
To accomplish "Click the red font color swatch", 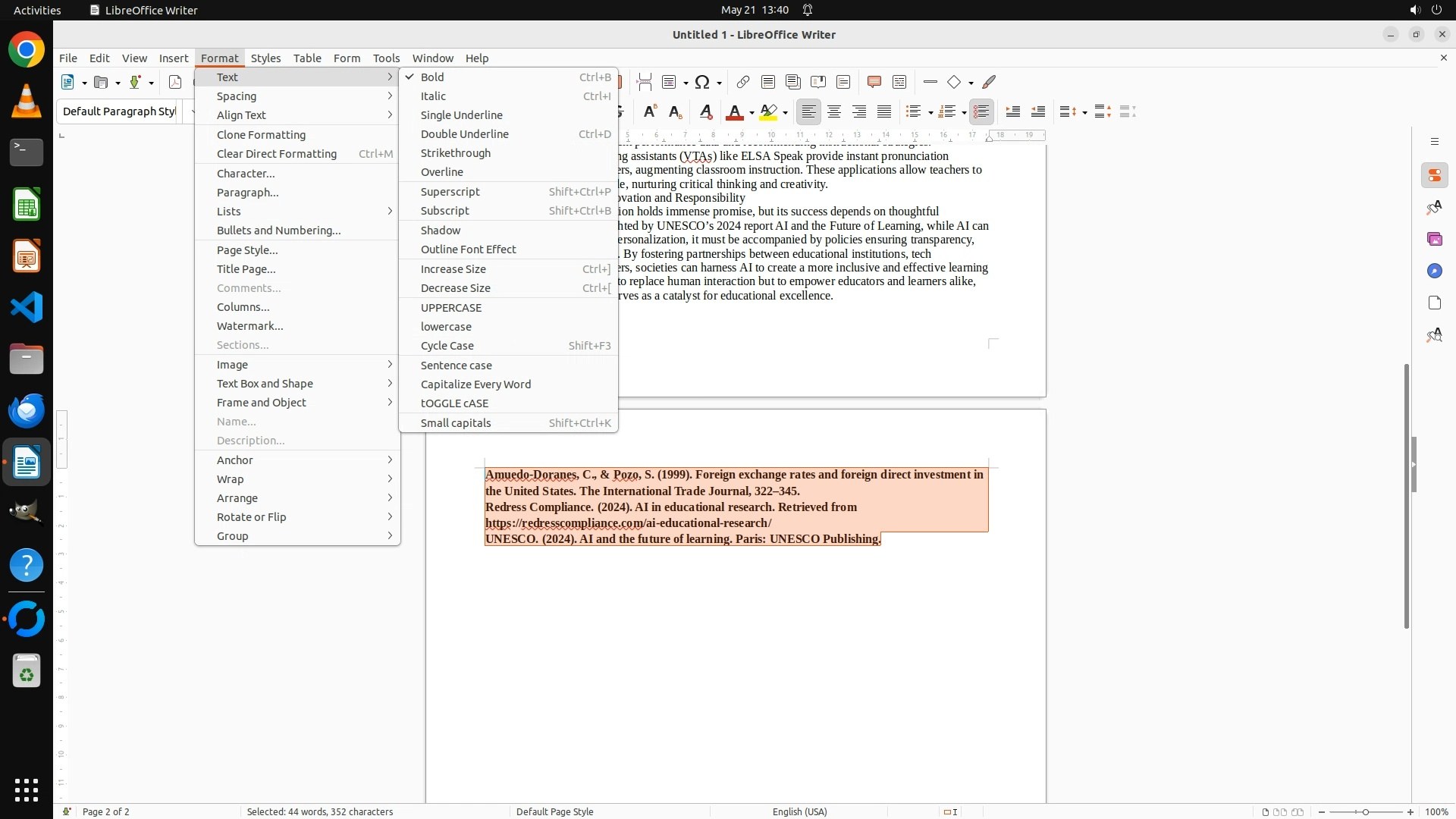I will coord(734,112).
